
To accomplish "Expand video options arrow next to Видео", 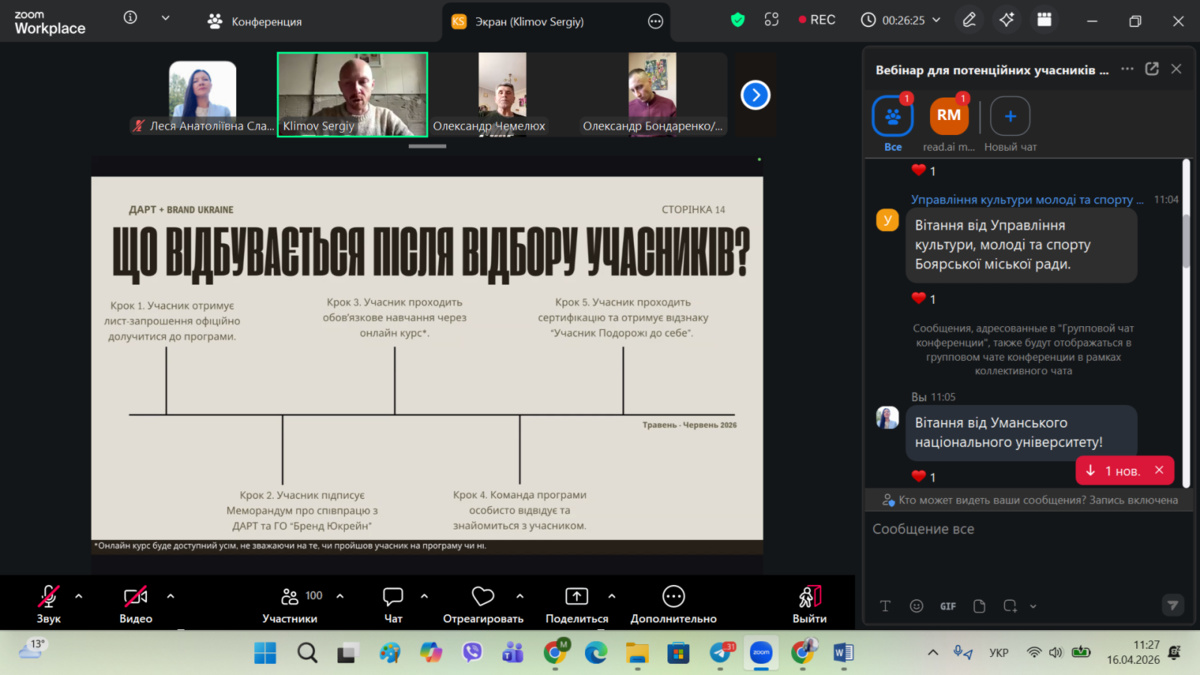I will (x=170, y=596).
